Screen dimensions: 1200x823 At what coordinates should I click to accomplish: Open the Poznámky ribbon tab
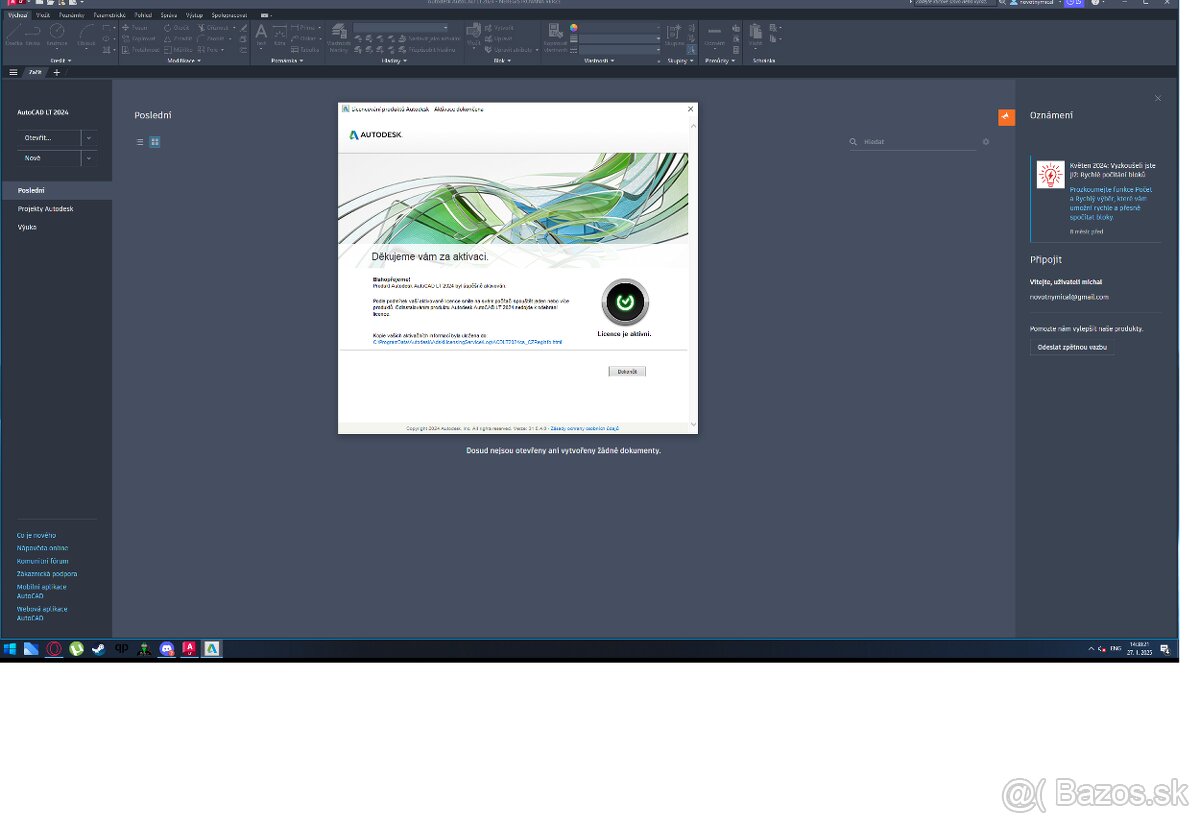[71, 16]
